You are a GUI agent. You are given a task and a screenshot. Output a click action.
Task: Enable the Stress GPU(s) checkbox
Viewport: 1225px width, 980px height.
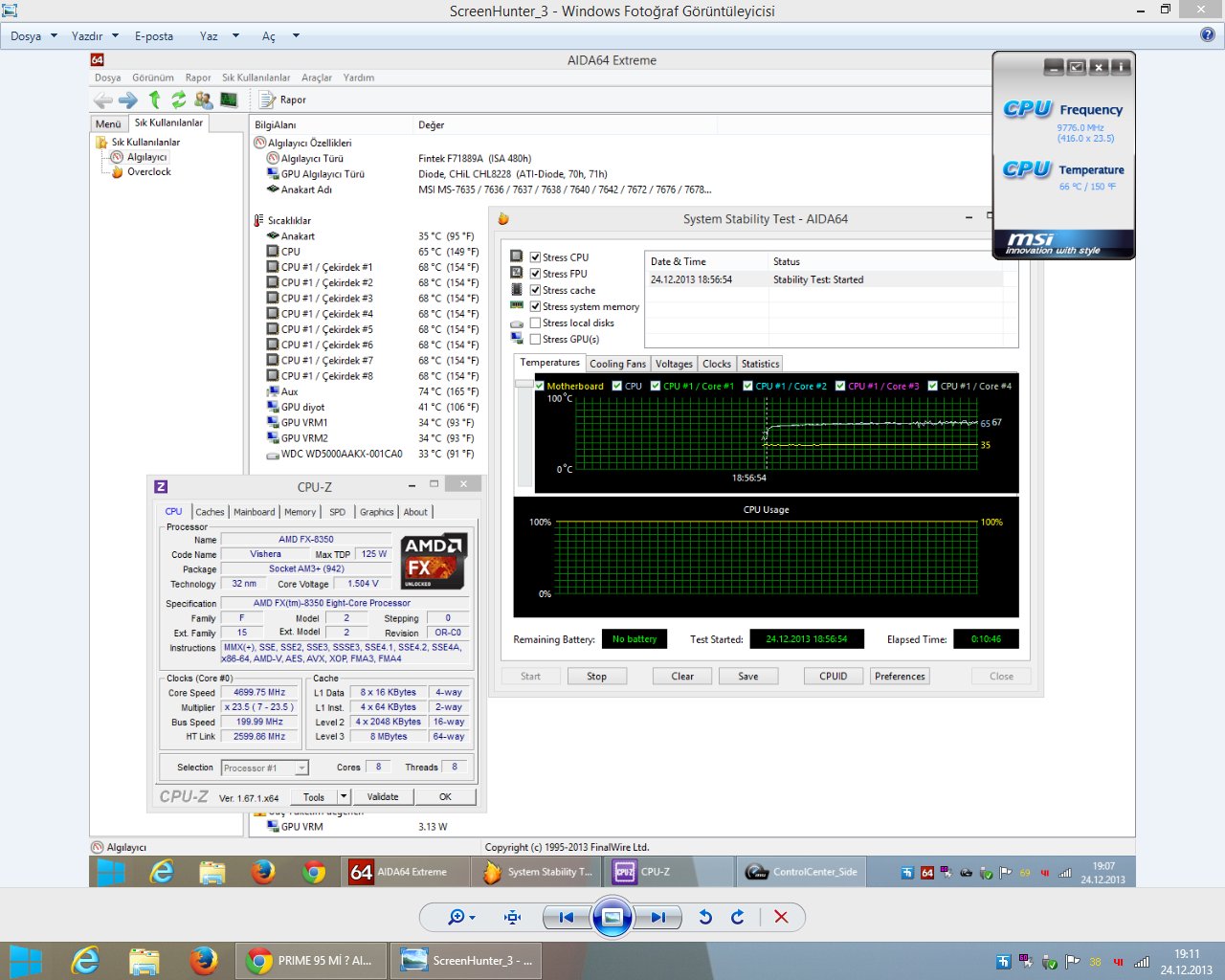click(536, 339)
